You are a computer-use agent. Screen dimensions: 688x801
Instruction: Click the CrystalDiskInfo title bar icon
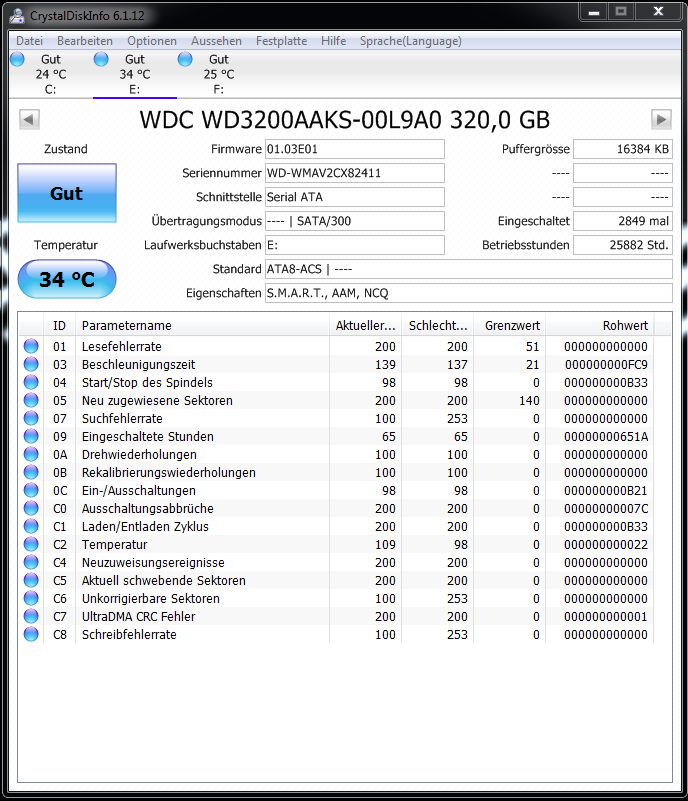click(17, 15)
